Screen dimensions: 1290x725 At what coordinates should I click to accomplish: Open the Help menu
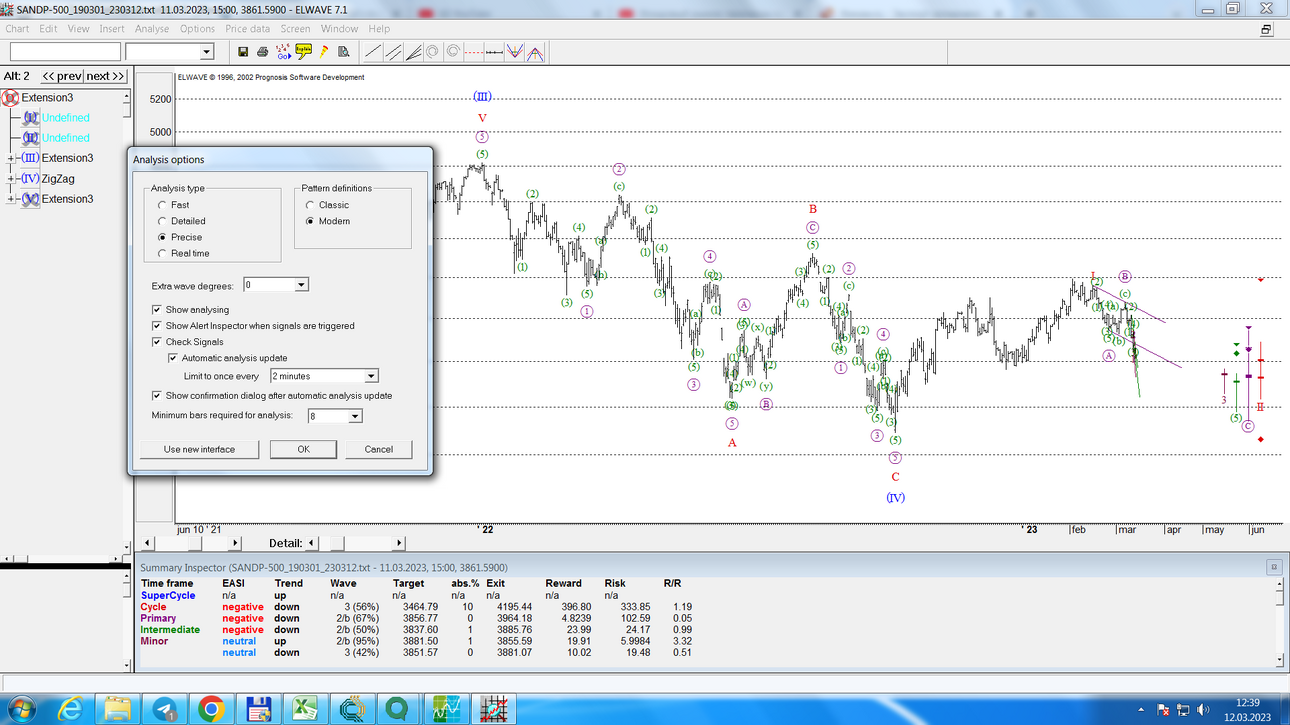[379, 29]
